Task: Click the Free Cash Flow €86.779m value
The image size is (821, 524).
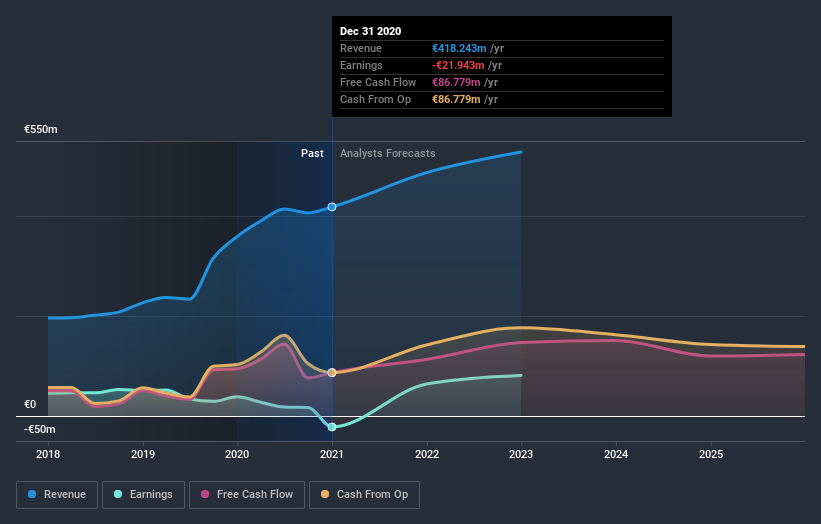Action: click(x=456, y=82)
